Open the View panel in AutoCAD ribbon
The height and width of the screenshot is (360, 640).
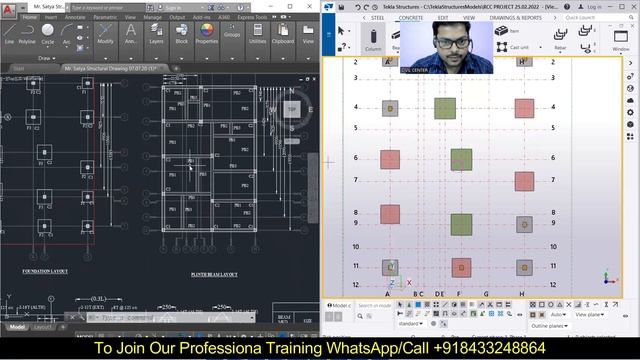click(308, 34)
